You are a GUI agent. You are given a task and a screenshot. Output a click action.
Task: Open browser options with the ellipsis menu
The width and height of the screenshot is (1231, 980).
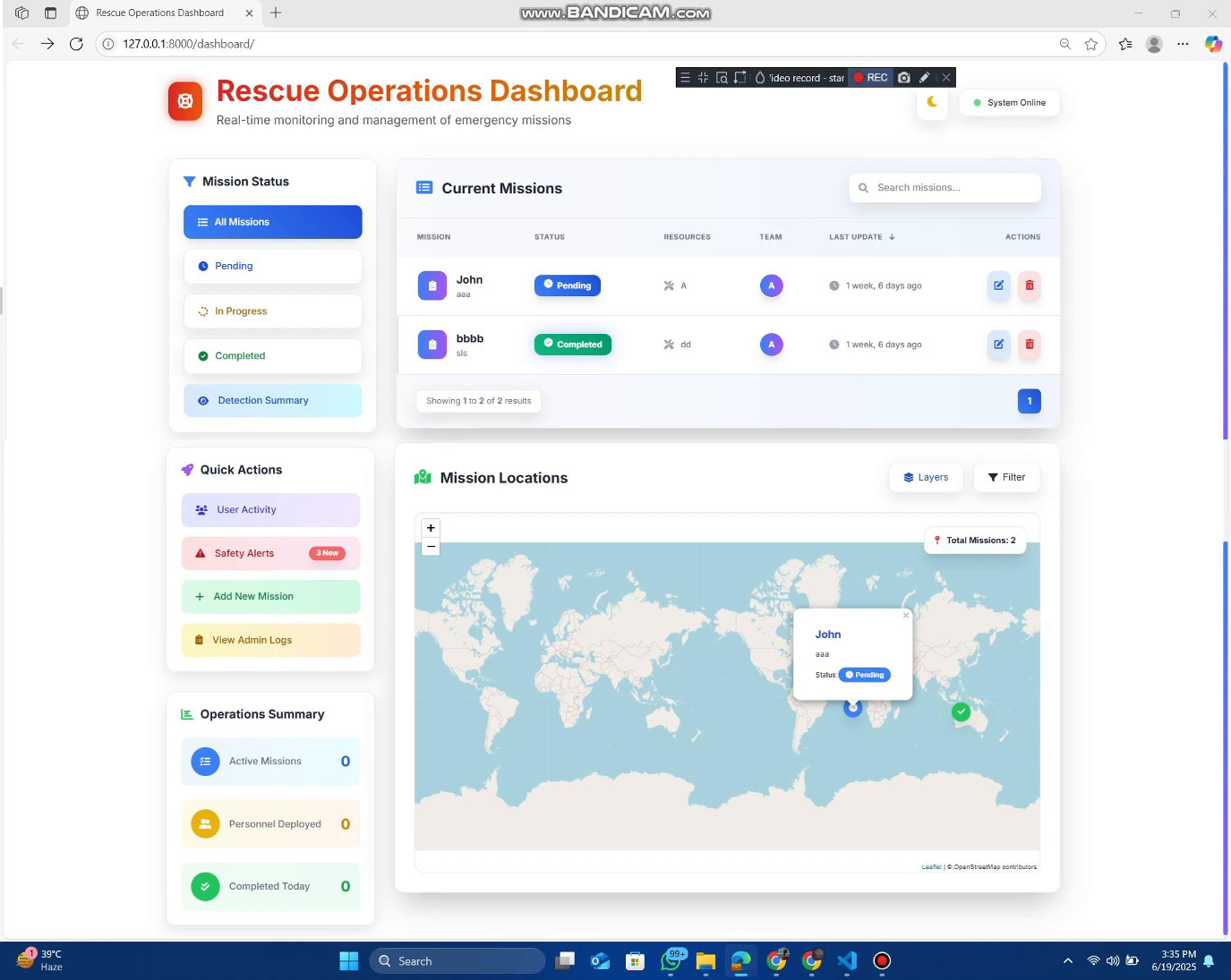pos(1183,43)
